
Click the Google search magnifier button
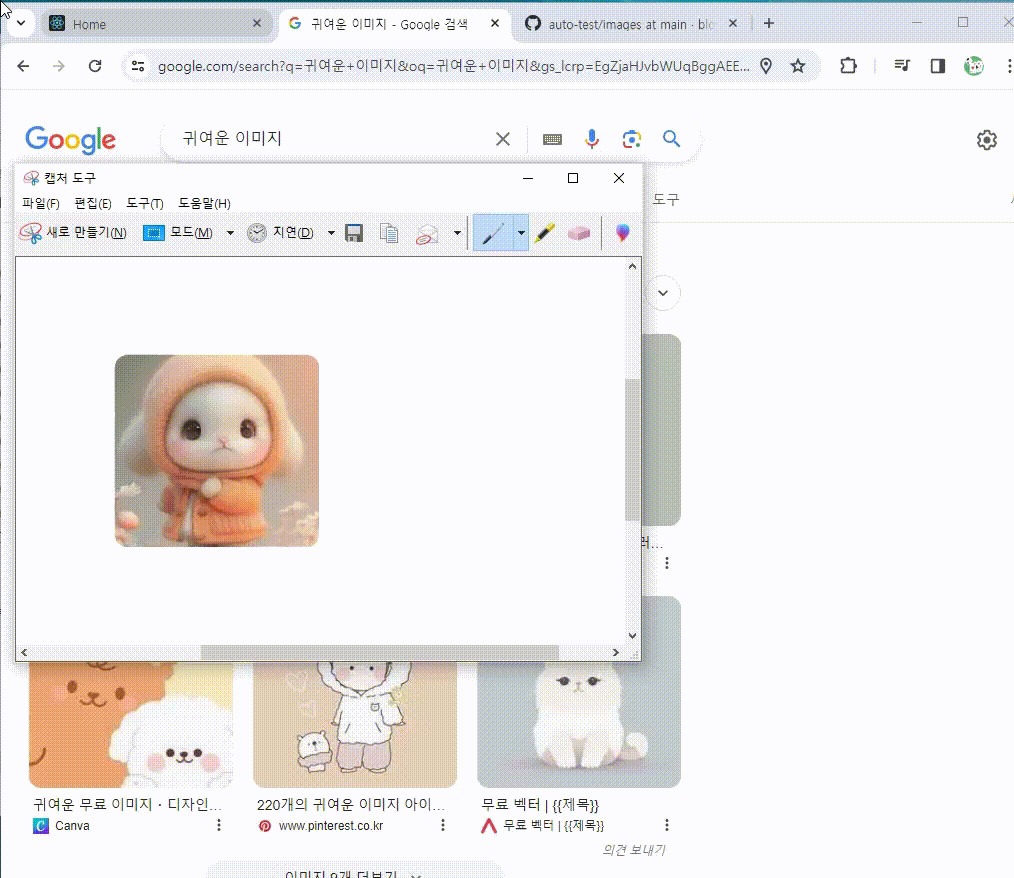pyautogui.click(x=671, y=139)
